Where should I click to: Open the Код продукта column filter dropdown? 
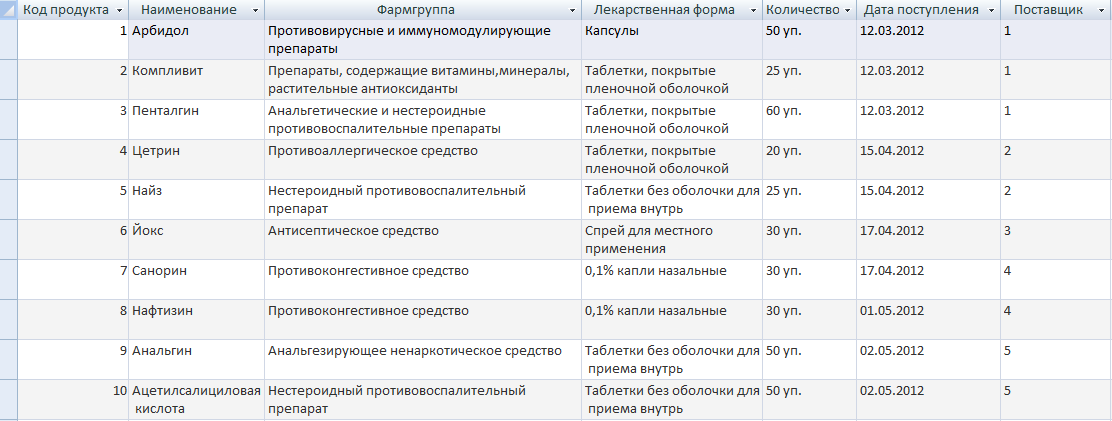click(118, 11)
